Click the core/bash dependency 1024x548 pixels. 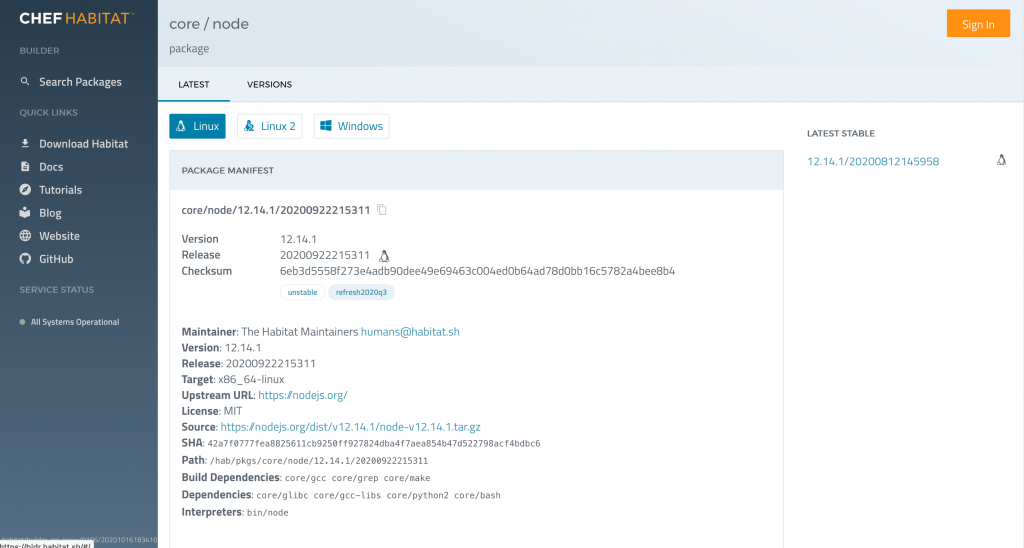click(x=477, y=495)
